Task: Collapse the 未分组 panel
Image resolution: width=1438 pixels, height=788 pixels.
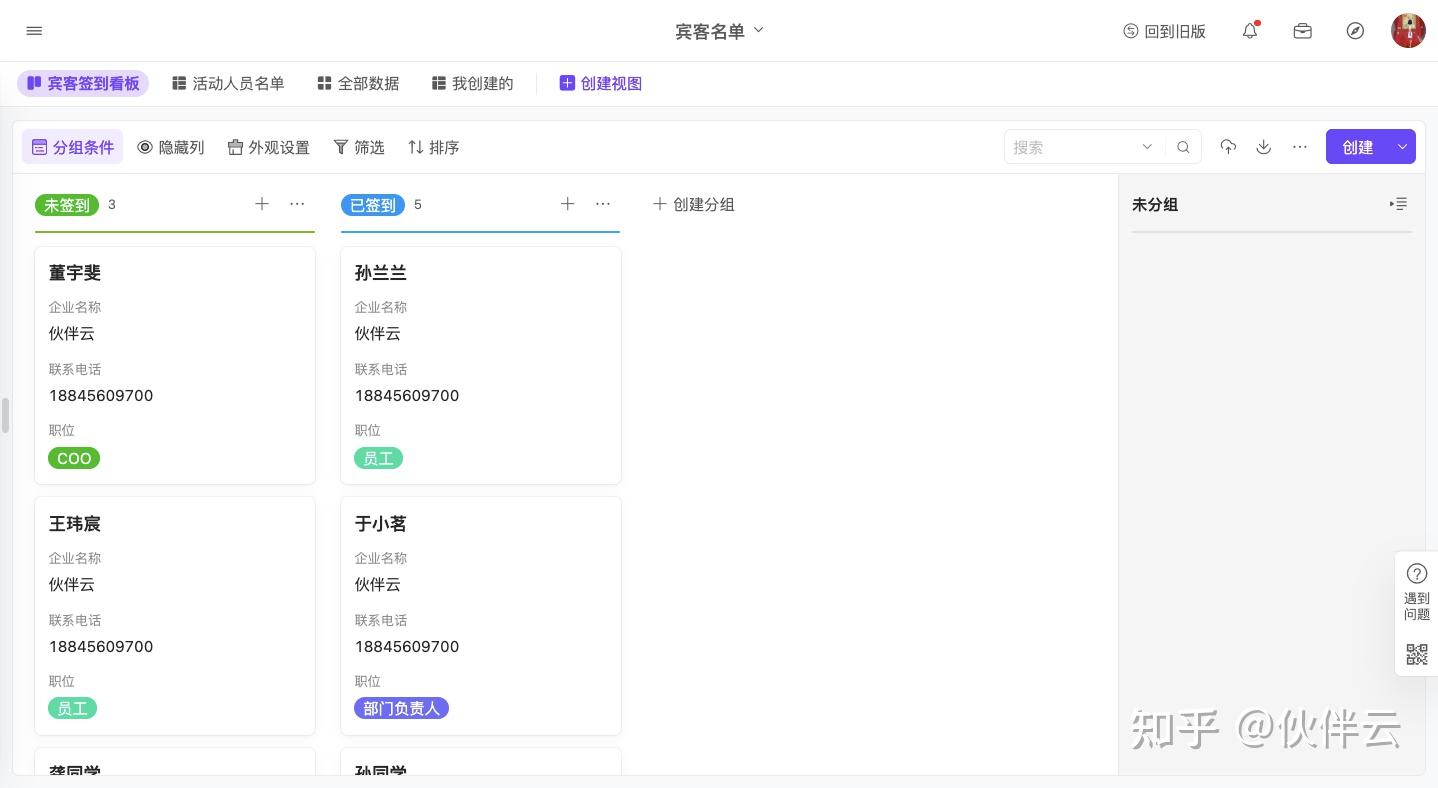Action: tap(1398, 204)
